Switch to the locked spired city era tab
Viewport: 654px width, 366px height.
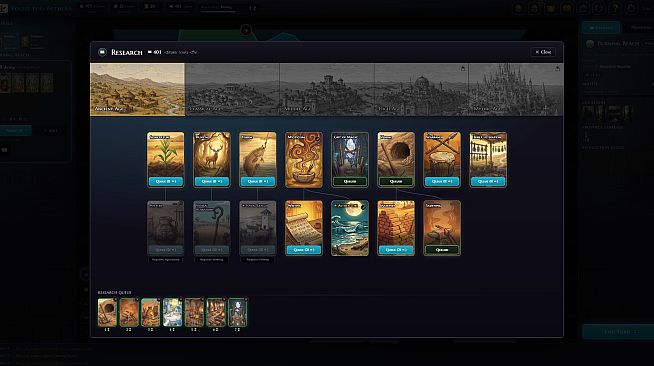(516, 90)
